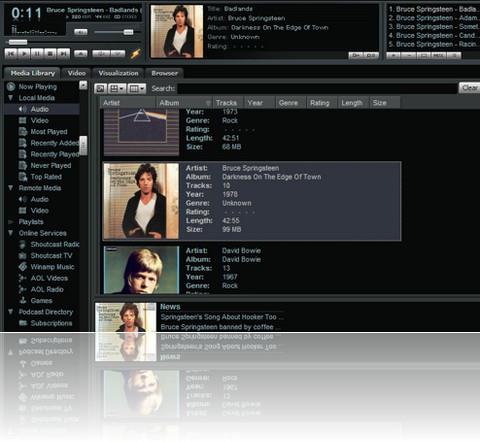Select the David Bowie album cover

(141, 270)
